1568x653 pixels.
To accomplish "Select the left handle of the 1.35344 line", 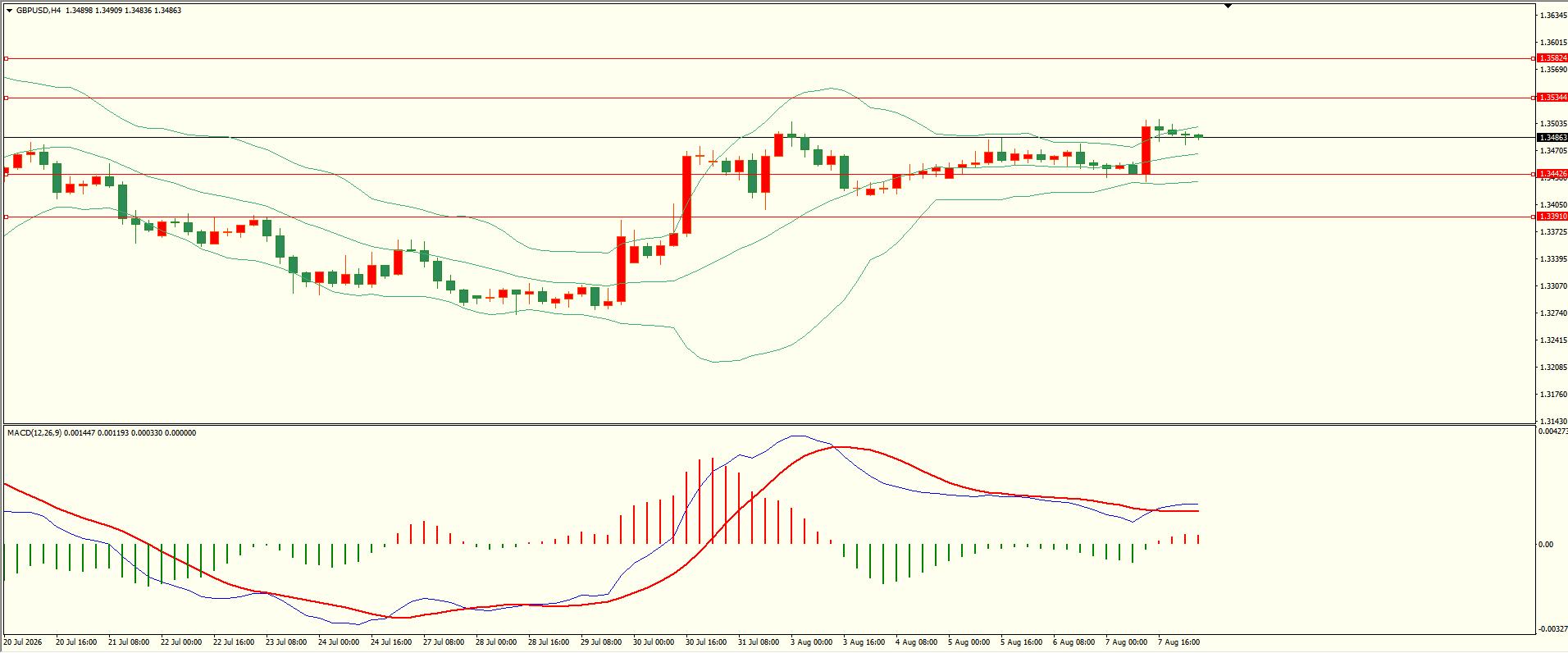I will [x=6, y=98].
